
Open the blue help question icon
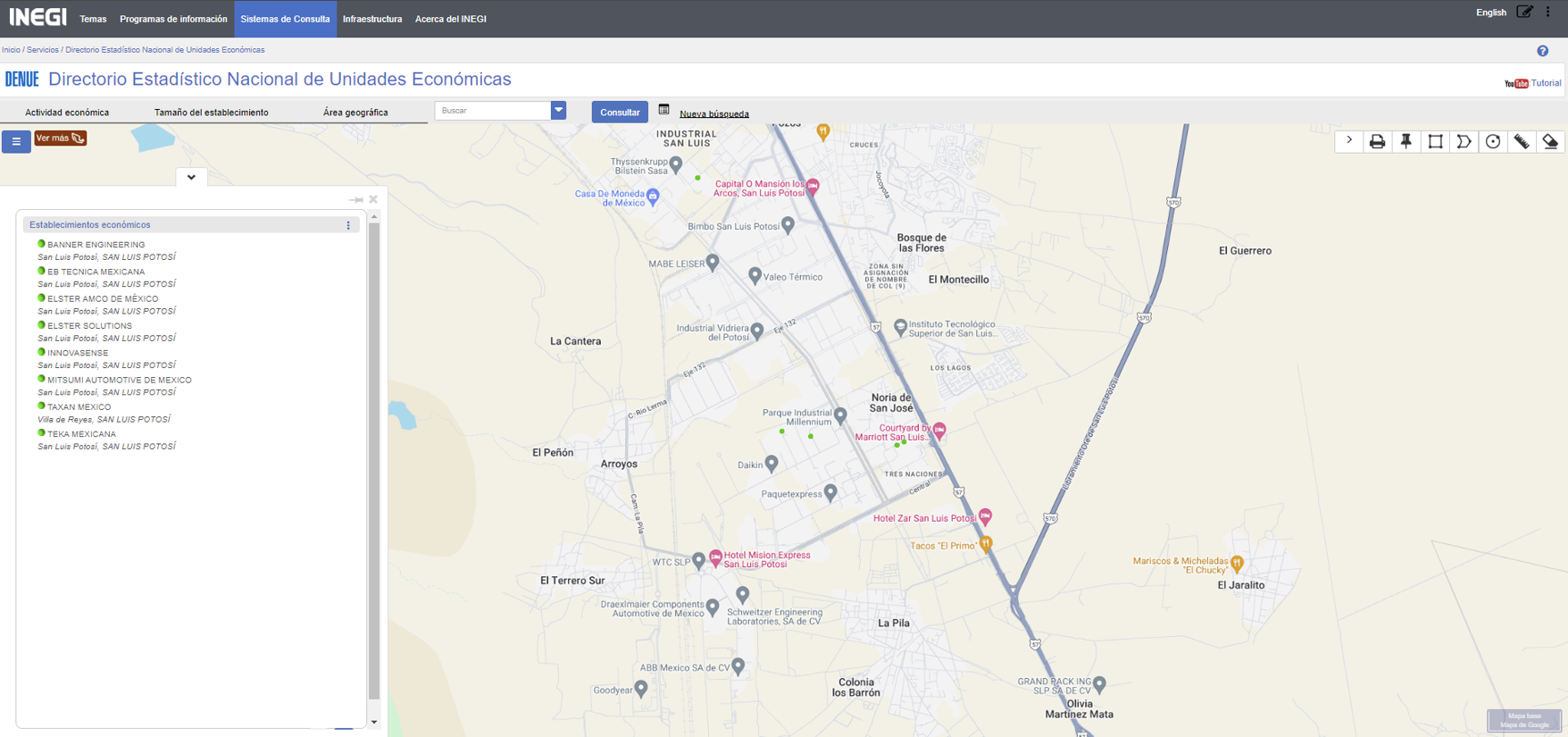tap(1542, 51)
